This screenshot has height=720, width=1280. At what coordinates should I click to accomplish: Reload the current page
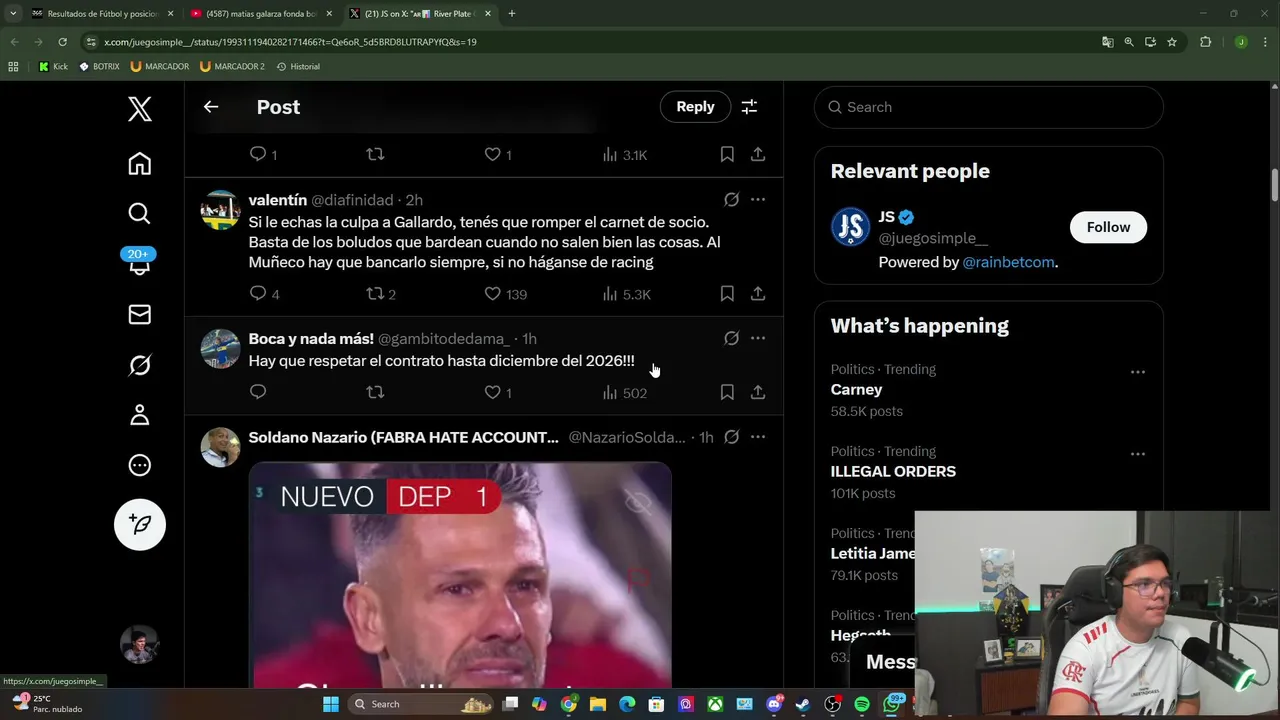click(x=62, y=42)
